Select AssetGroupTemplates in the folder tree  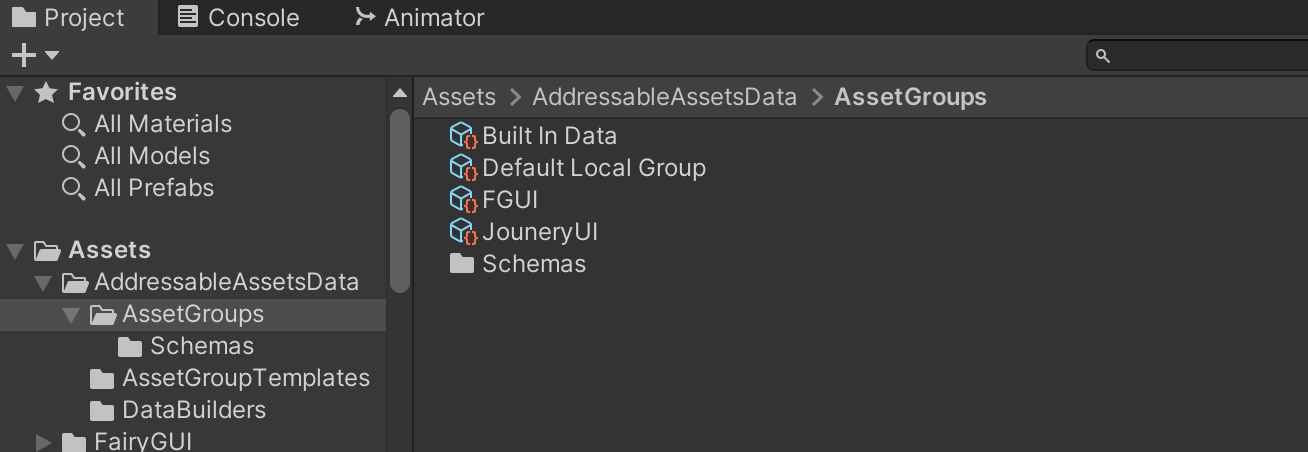[x=245, y=378]
